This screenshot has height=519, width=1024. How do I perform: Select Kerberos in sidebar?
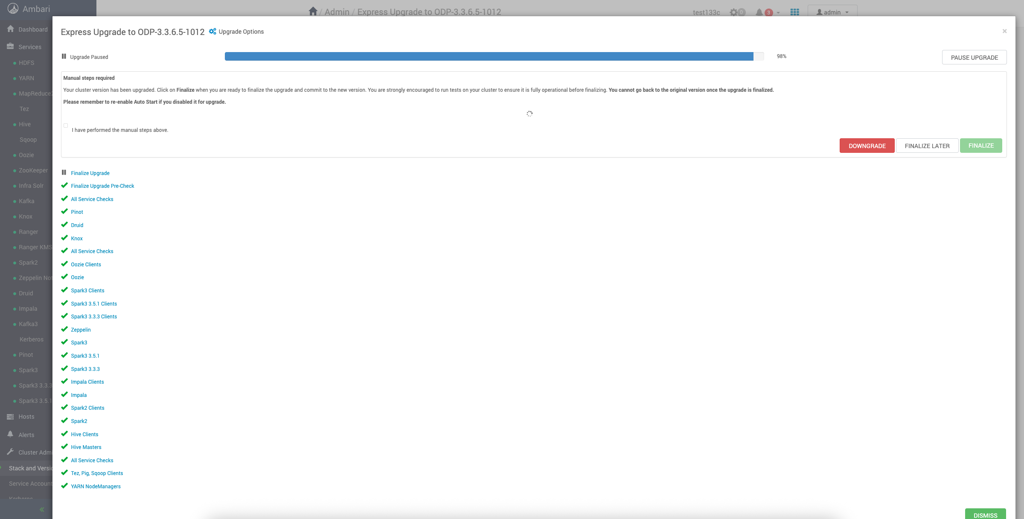[x=31, y=339]
